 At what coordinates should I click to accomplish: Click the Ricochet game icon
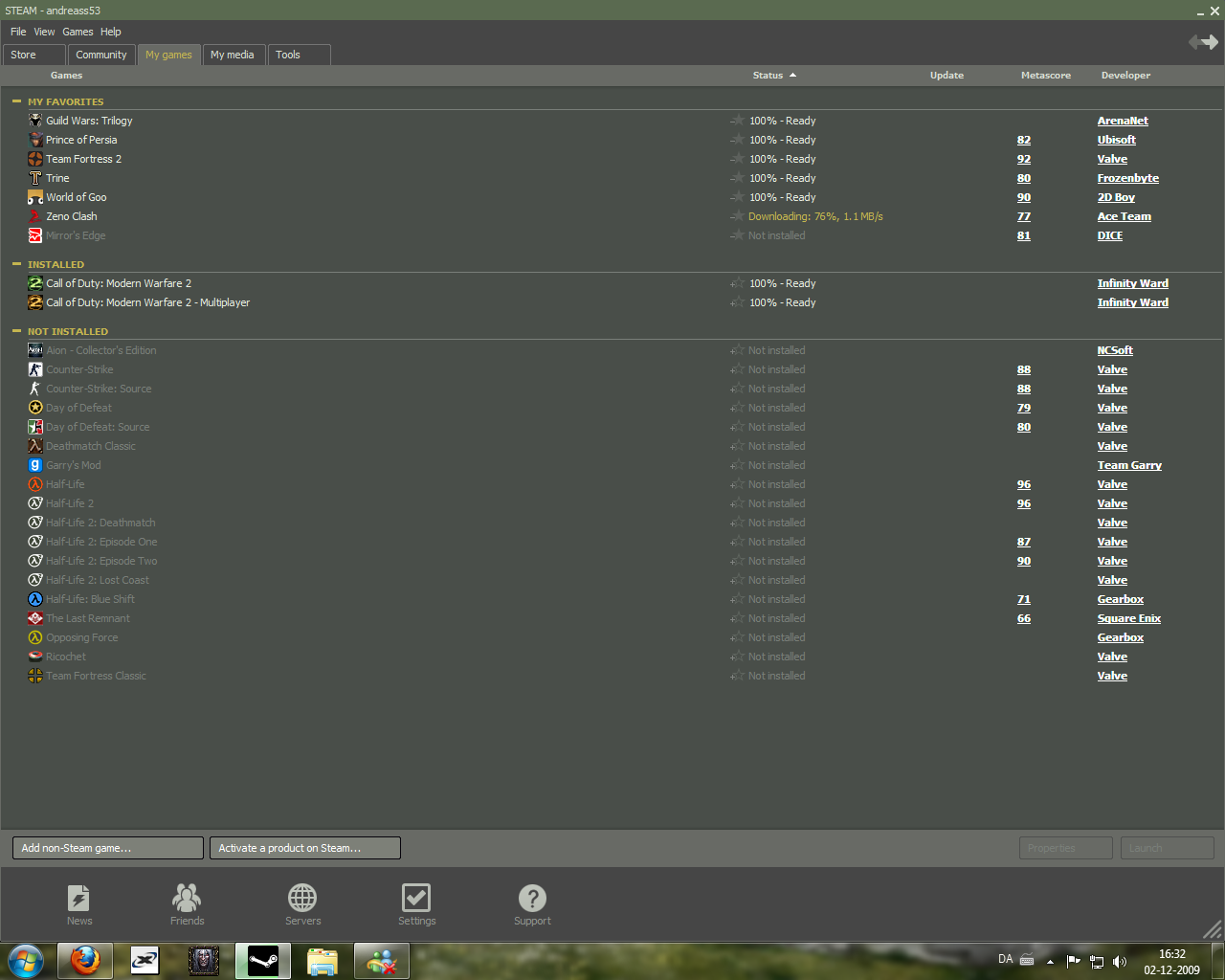(35, 657)
